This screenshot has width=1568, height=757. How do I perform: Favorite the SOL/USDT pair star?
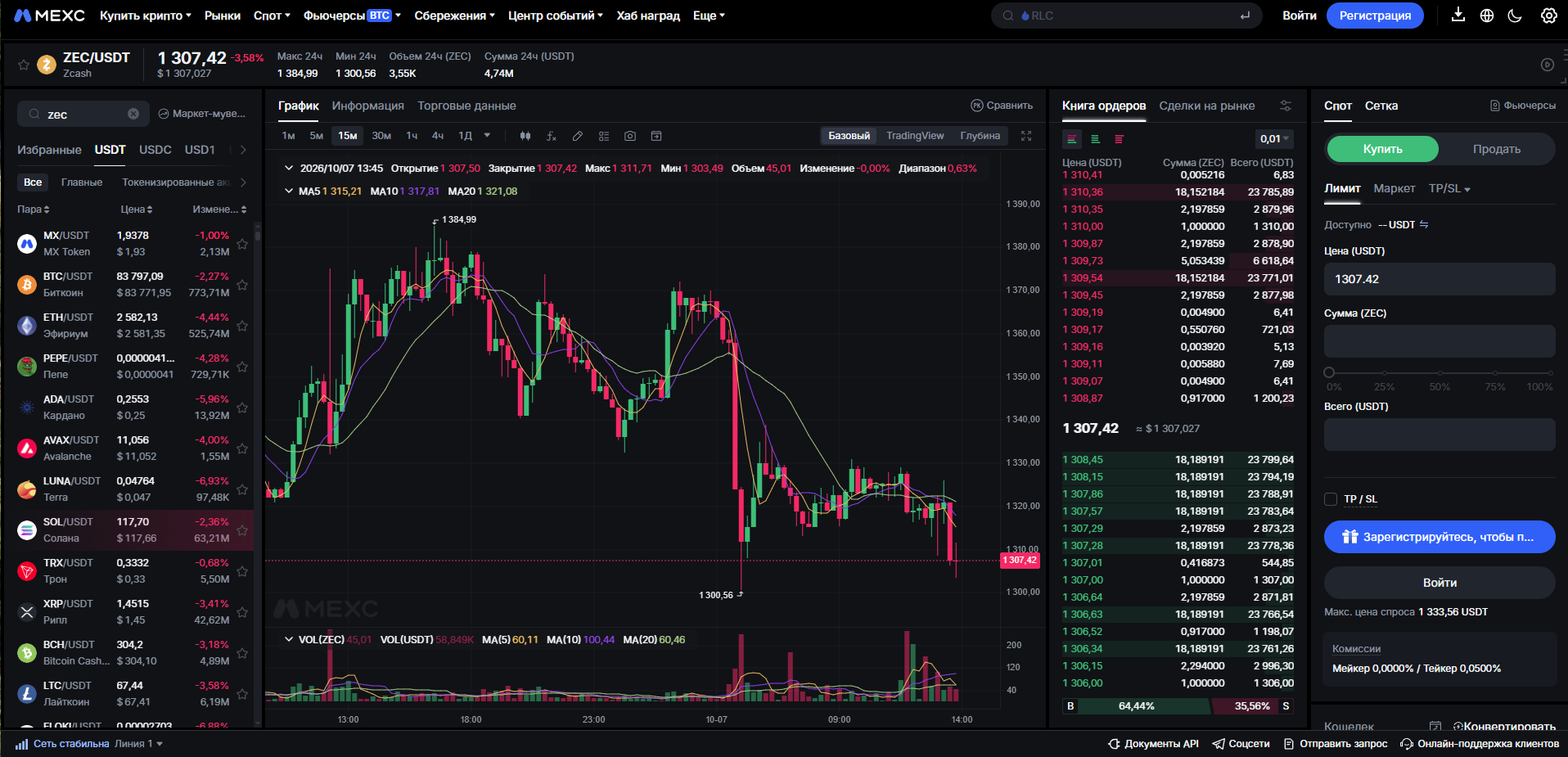242,530
